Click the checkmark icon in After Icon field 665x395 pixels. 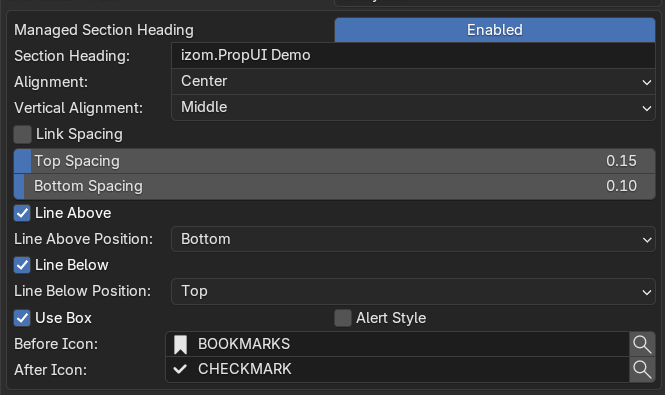click(x=180, y=369)
